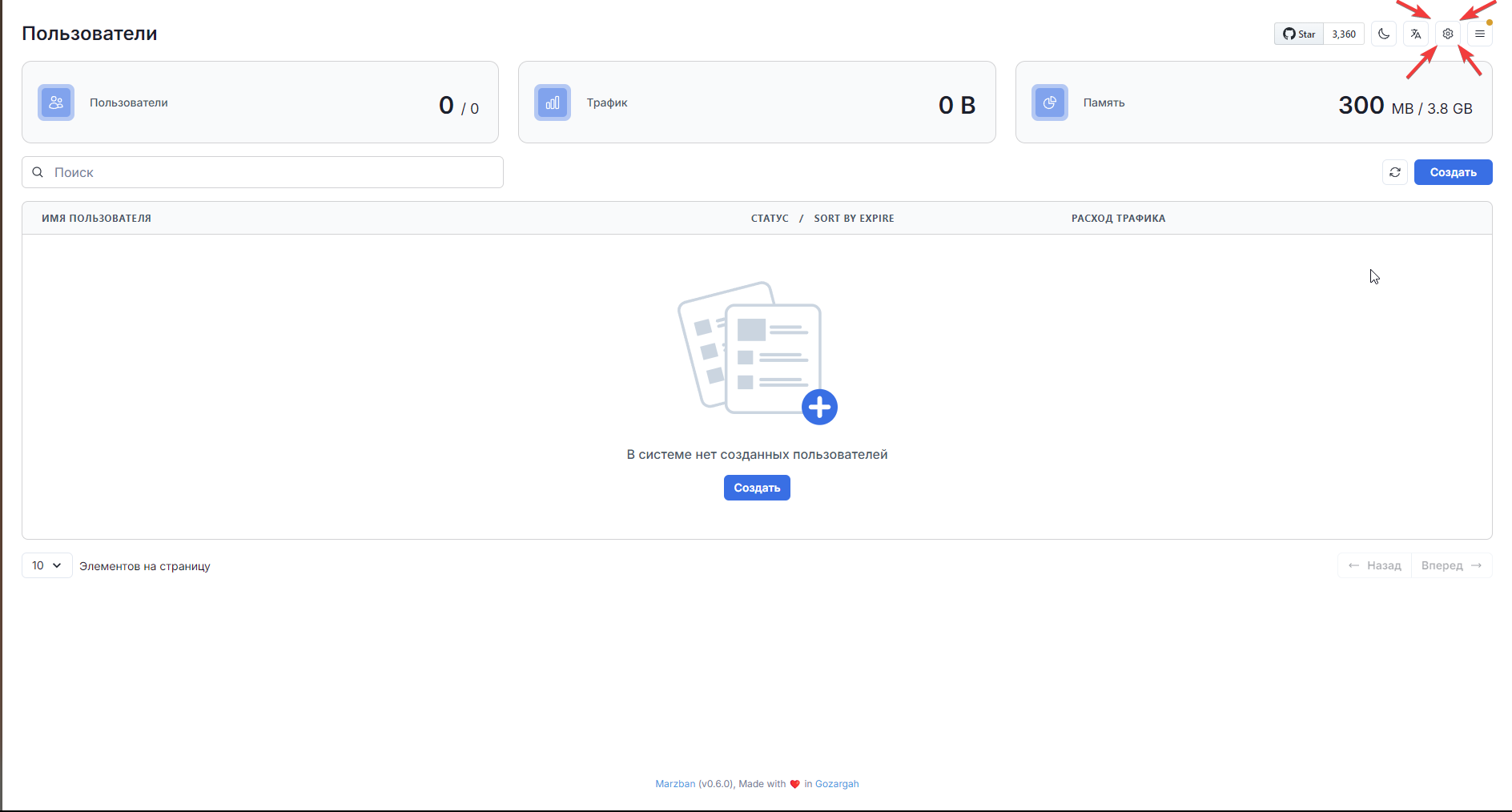
Task: Expand the 10 items per page dropdown
Action: coord(47,565)
